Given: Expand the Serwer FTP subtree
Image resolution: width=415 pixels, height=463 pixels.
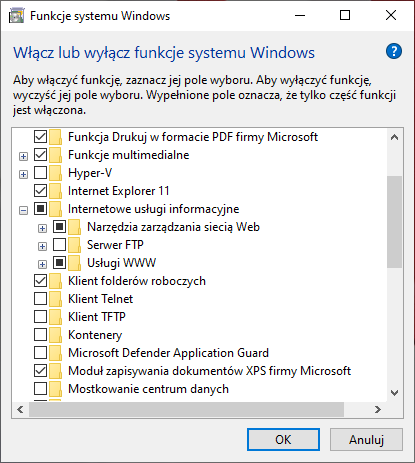Looking at the screenshot, I should click(42, 246).
